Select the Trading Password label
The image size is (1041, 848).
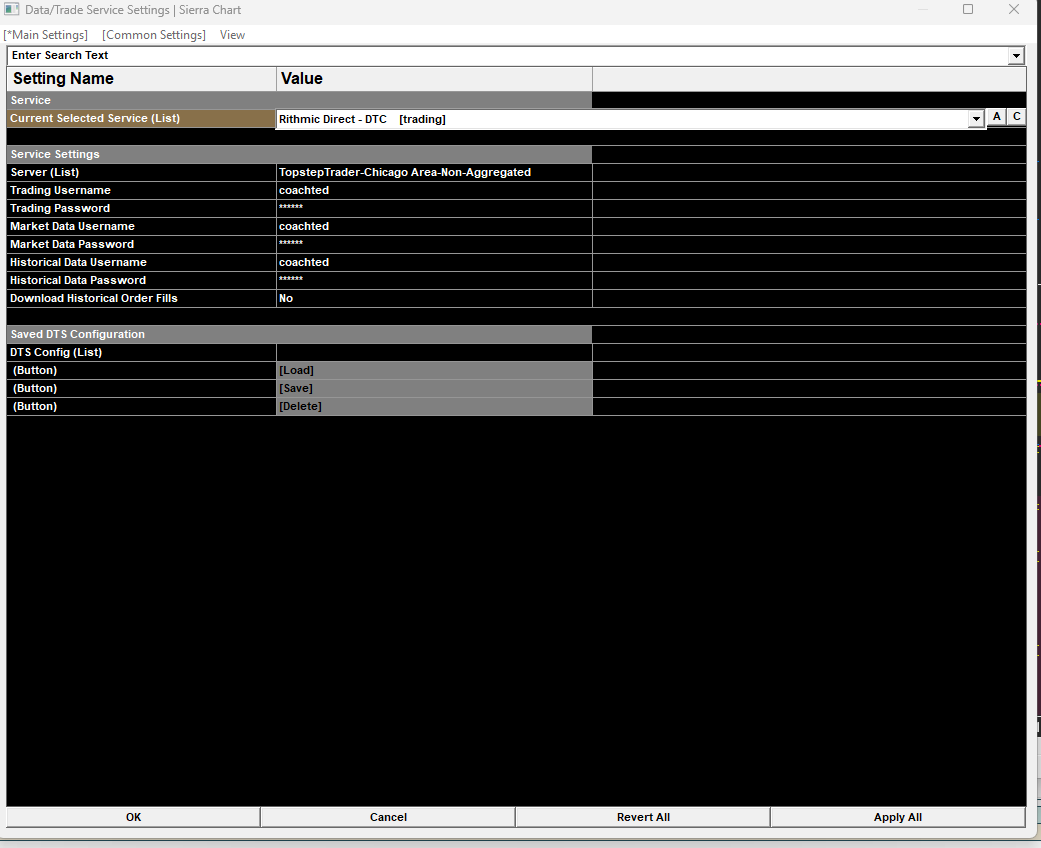point(60,208)
